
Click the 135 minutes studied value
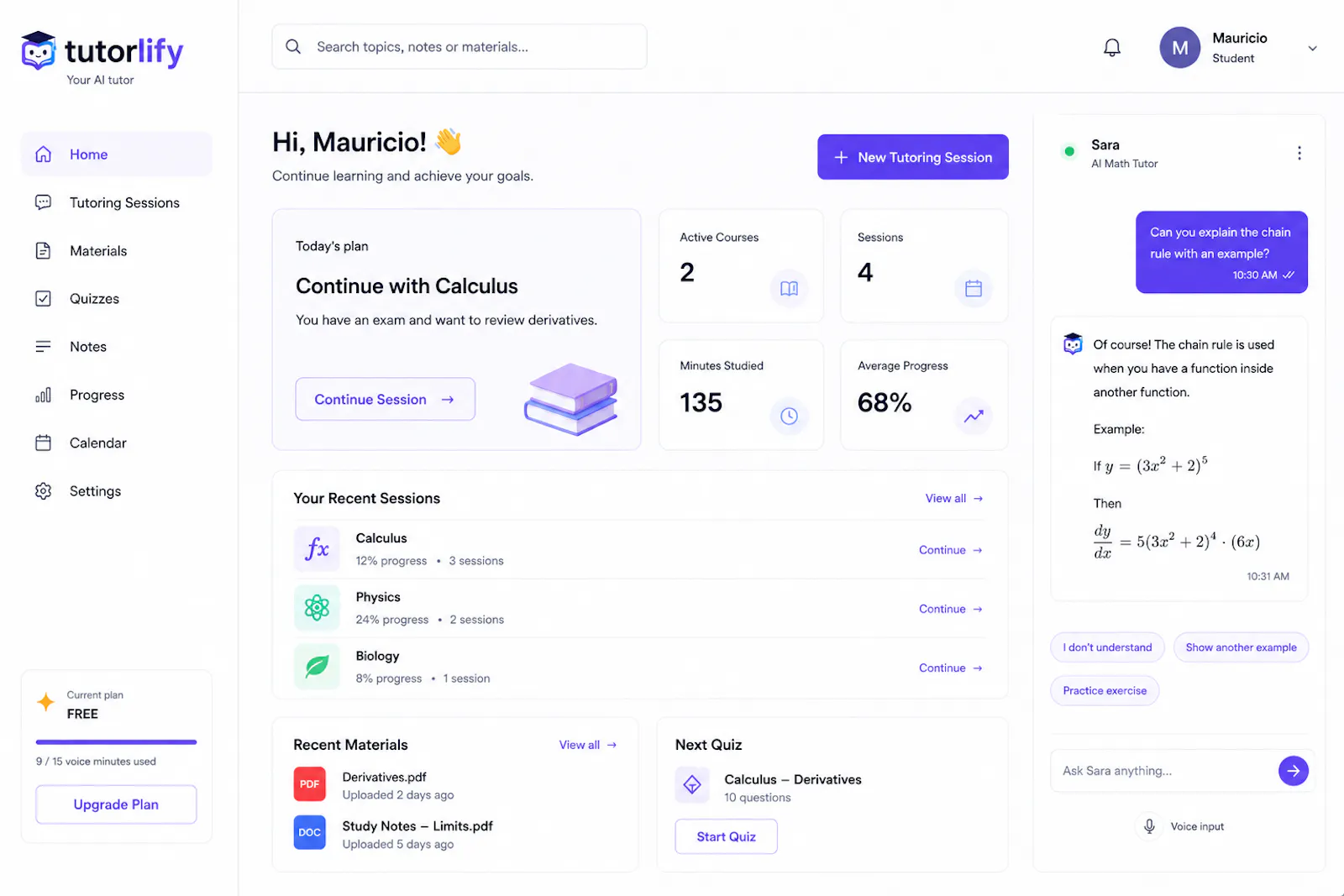point(701,402)
